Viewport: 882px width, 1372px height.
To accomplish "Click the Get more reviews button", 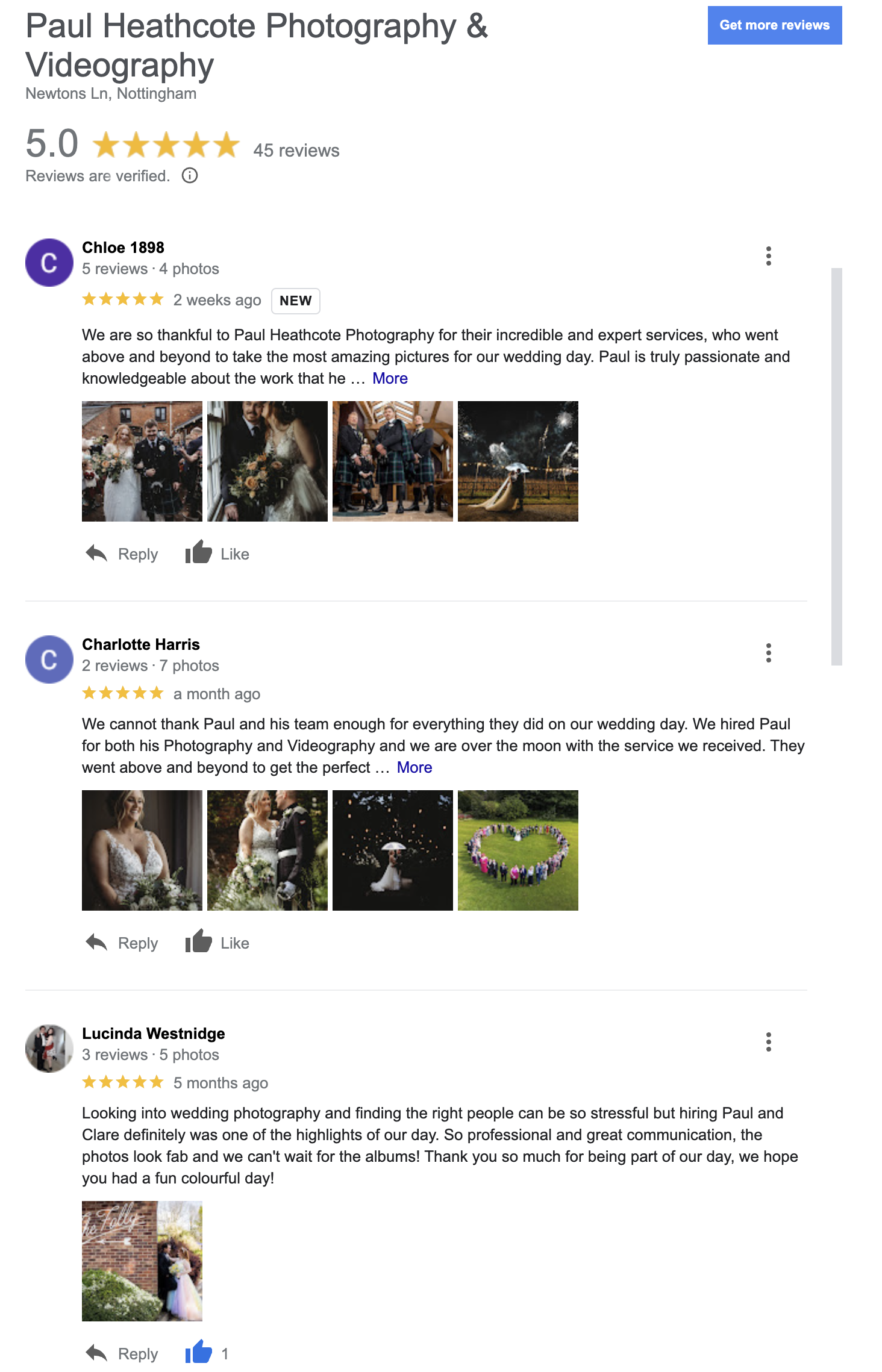I will 775,25.
